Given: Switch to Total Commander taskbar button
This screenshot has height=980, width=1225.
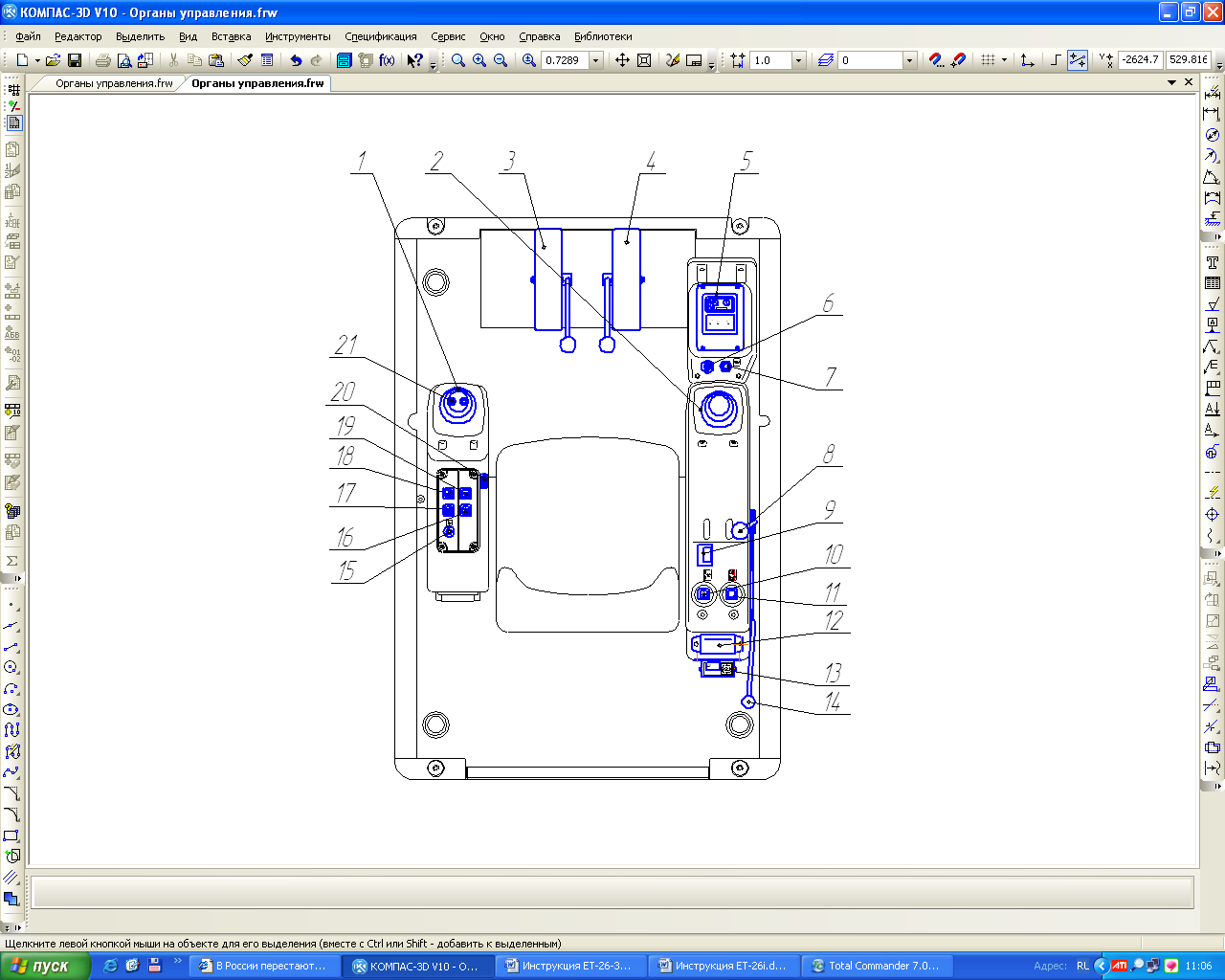Looking at the screenshot, I should pyautogui.click(x=879, y=966).
